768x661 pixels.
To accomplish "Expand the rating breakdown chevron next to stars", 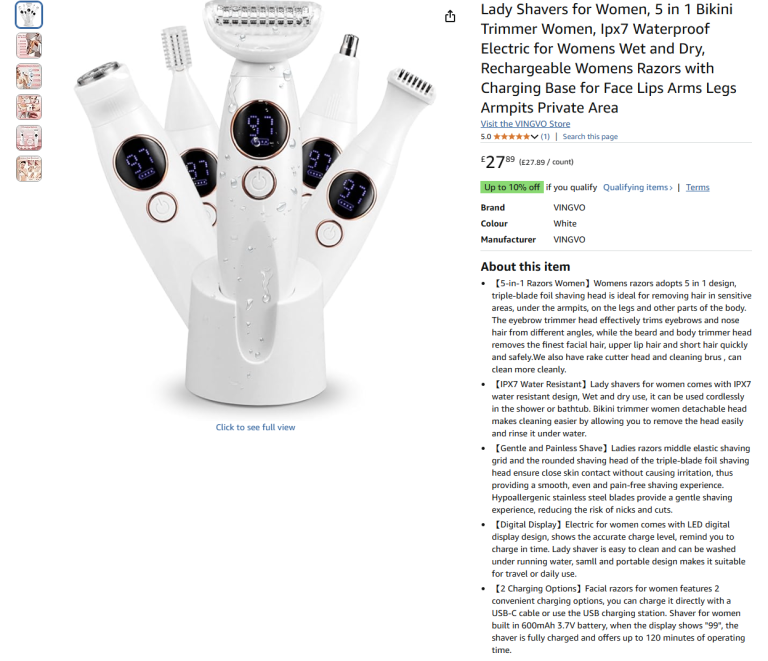I will tap(534, 137).
